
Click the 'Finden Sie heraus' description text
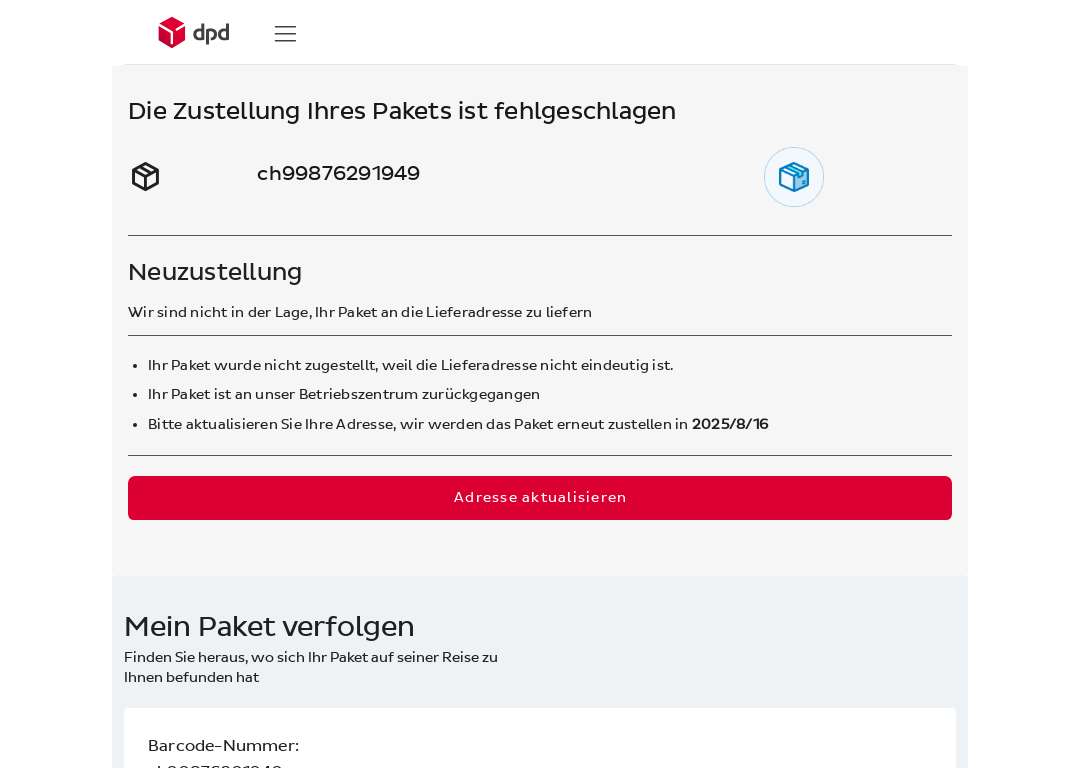point(311,667)
